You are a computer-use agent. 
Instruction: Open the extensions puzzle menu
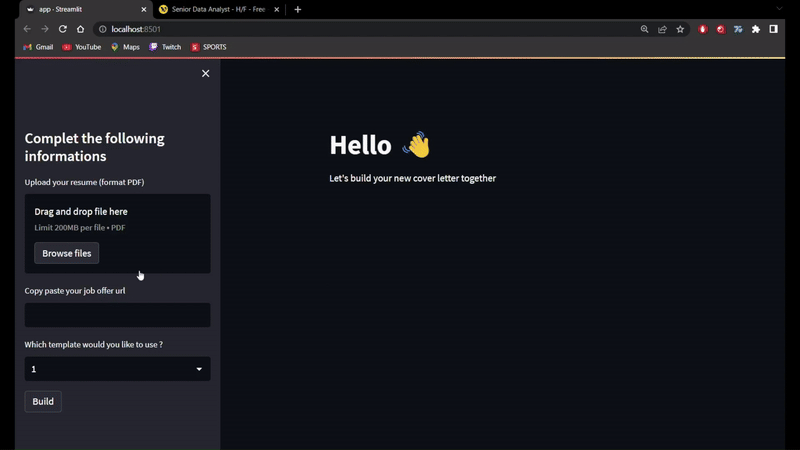(756, 29)
